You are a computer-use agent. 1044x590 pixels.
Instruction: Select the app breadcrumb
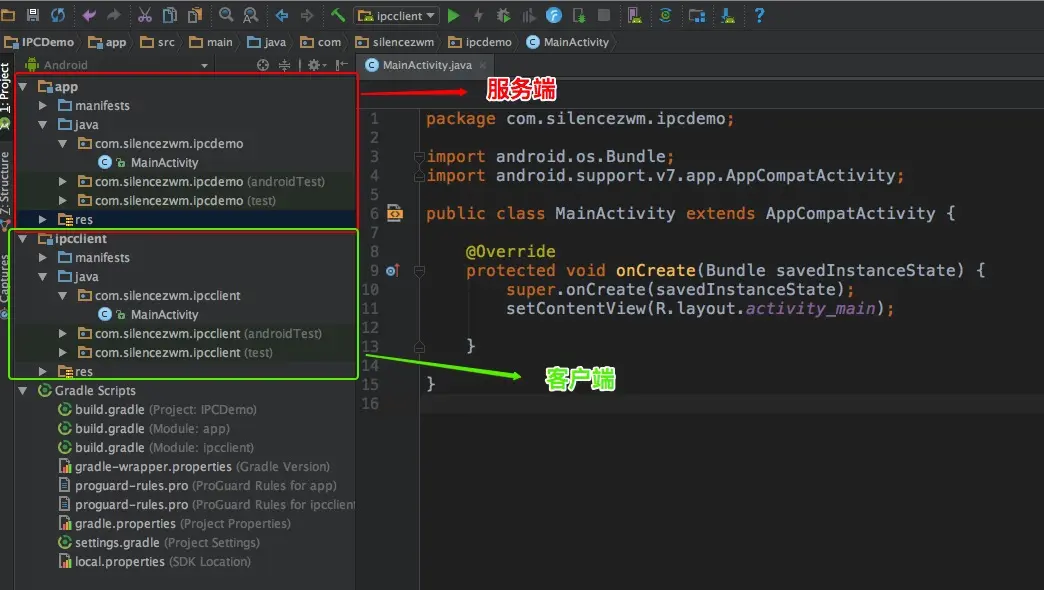pyautogui.click(x=107, y=42)
